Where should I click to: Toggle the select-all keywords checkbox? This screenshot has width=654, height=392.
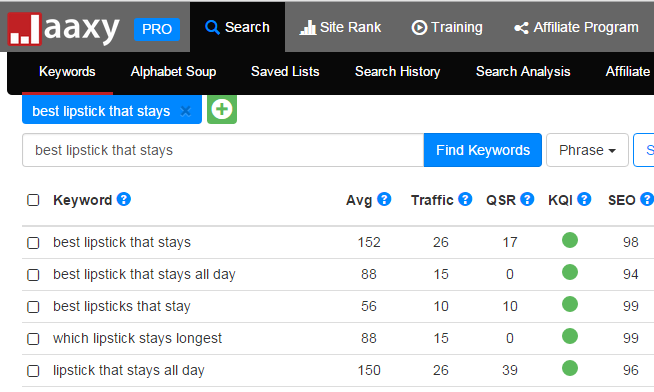(x=33, y=200)
